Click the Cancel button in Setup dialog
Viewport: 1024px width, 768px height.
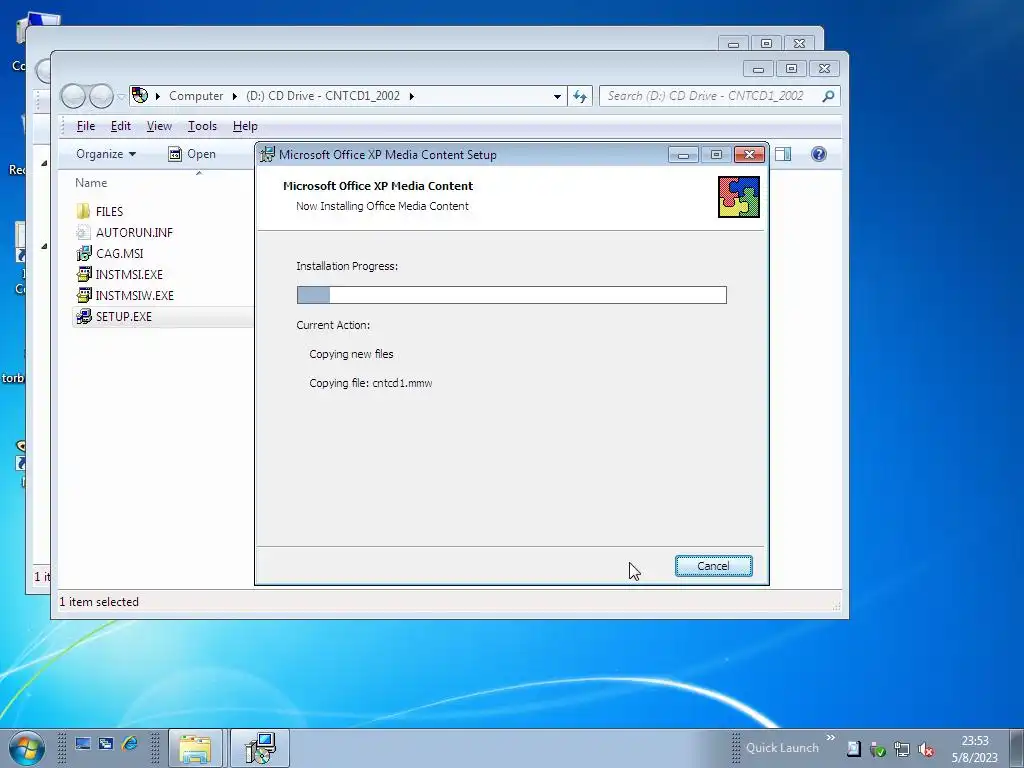coord(713,566)
